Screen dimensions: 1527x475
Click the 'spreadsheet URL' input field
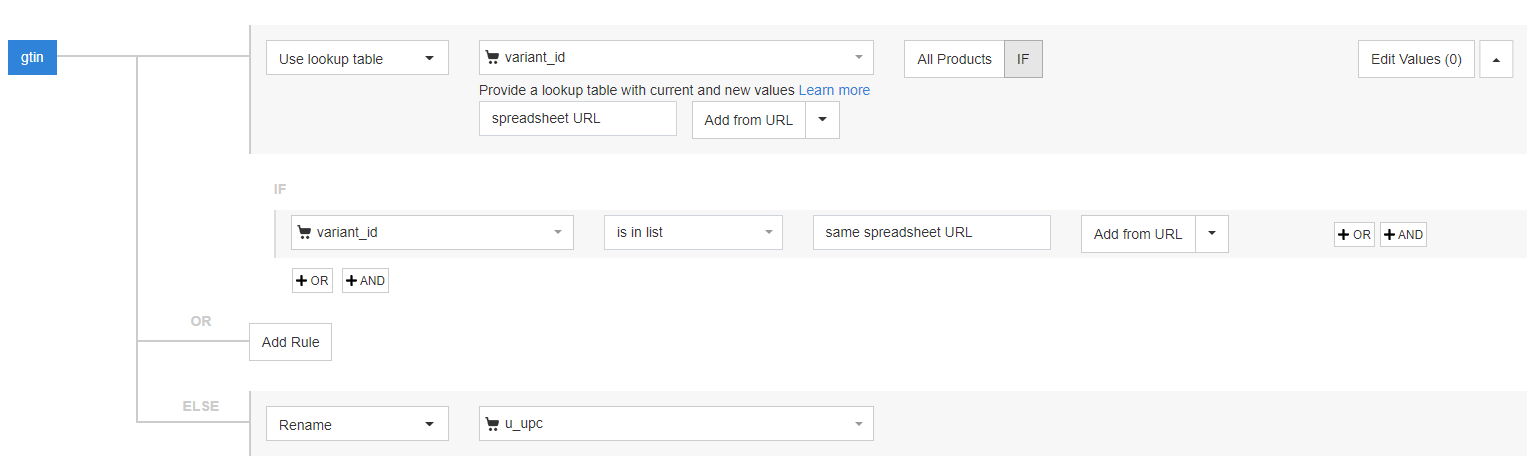click(x=577, y=119)
